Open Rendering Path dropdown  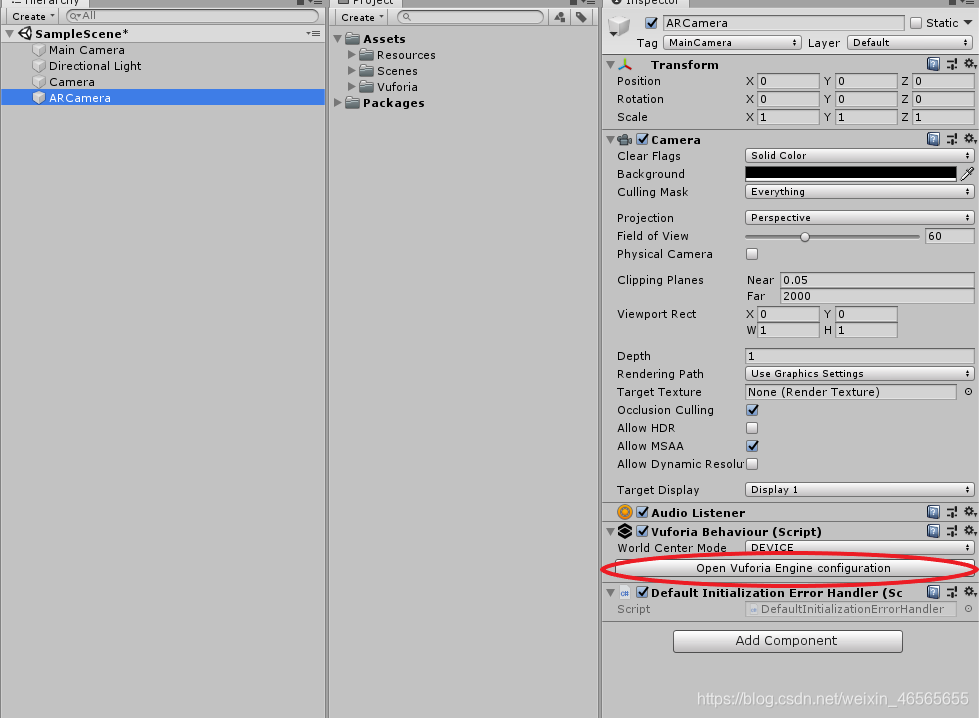click(859, 373)
